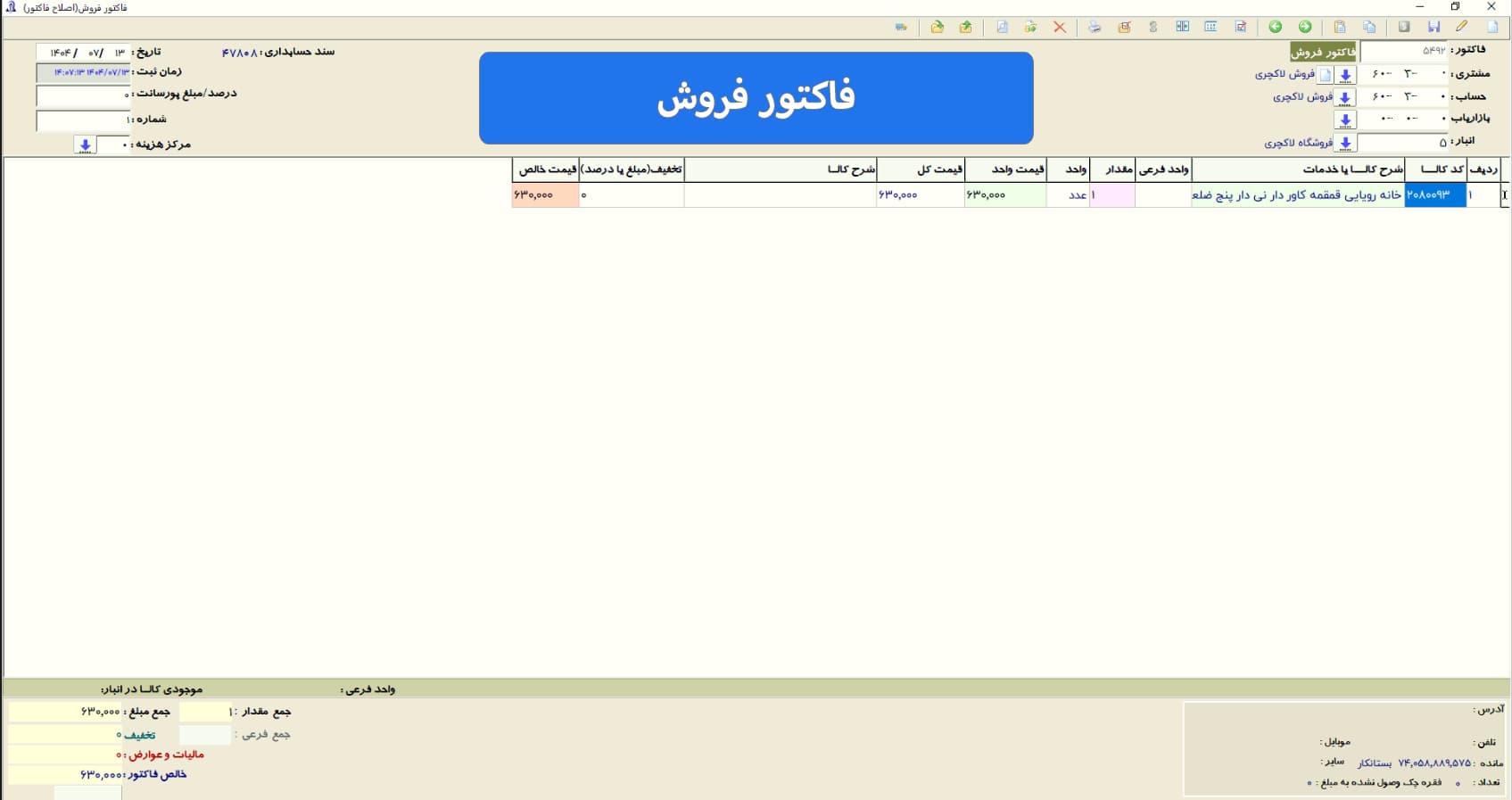Image resolution: width=1512 pixels, height=800 pixels.
Task: Click the new customer page icon beside مشتری
Action: pyautogui.click(x=1326, y=75)
